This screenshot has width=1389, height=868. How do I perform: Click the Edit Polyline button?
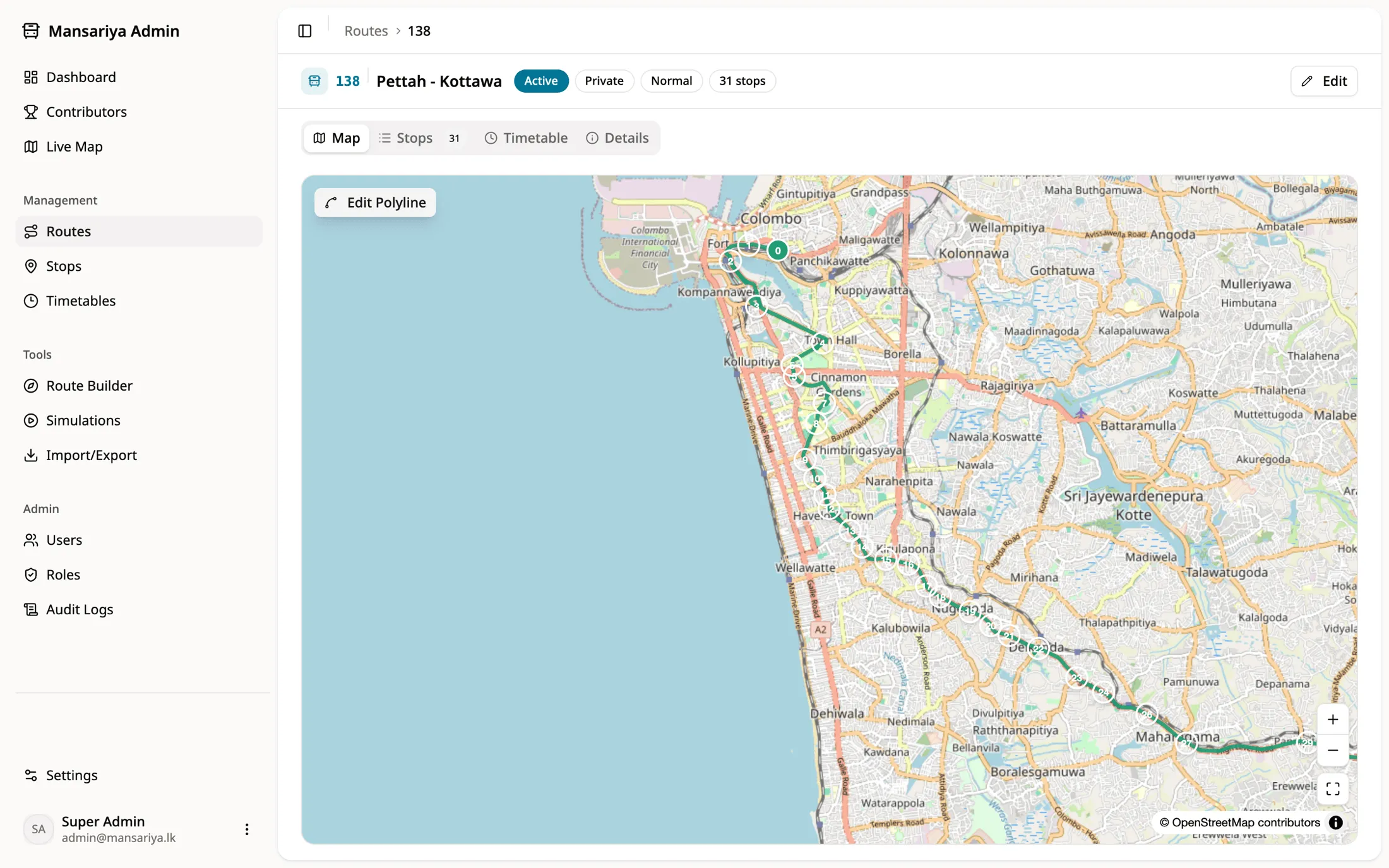tap(375, 203)
